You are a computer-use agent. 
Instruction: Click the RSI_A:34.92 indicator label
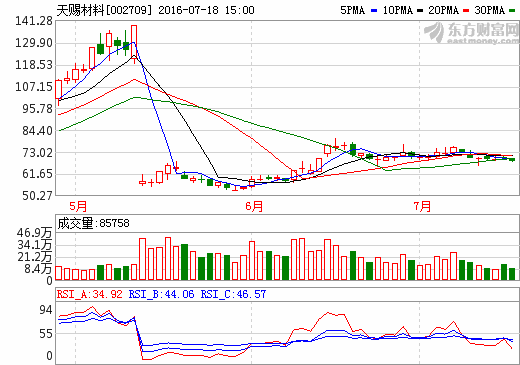(x=90, y=294)
